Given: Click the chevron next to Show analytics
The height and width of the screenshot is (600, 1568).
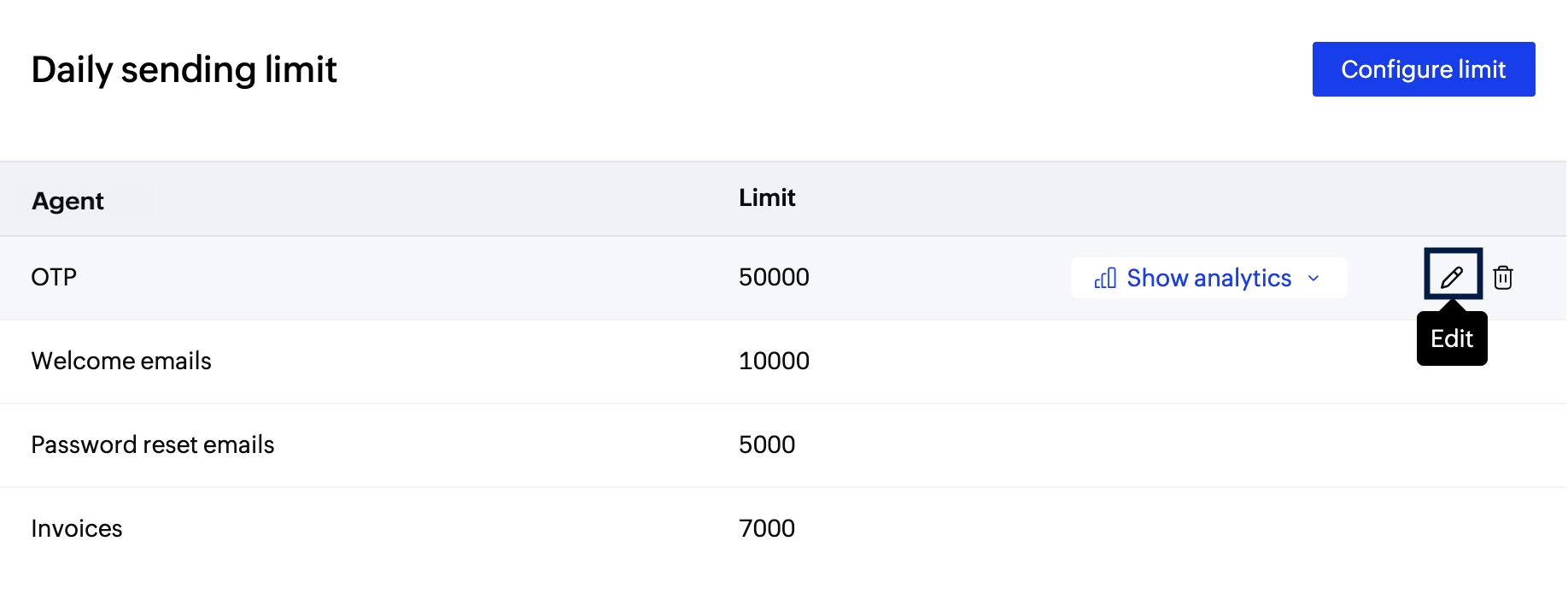Looking at the screenshot, I should (x=1313, y=279).
